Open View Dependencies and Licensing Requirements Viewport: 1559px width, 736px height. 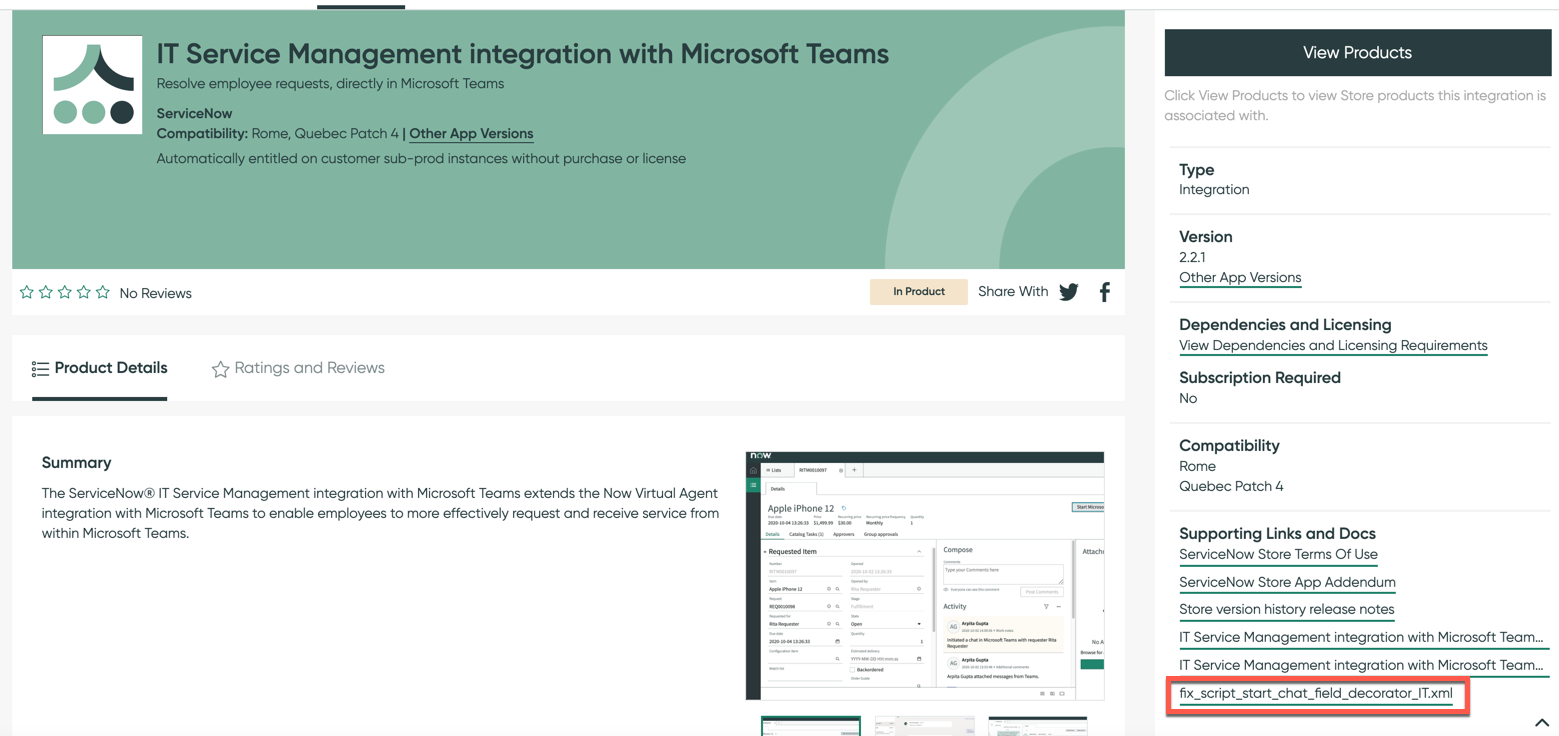pyautogui.click(x=1333, y=346)
